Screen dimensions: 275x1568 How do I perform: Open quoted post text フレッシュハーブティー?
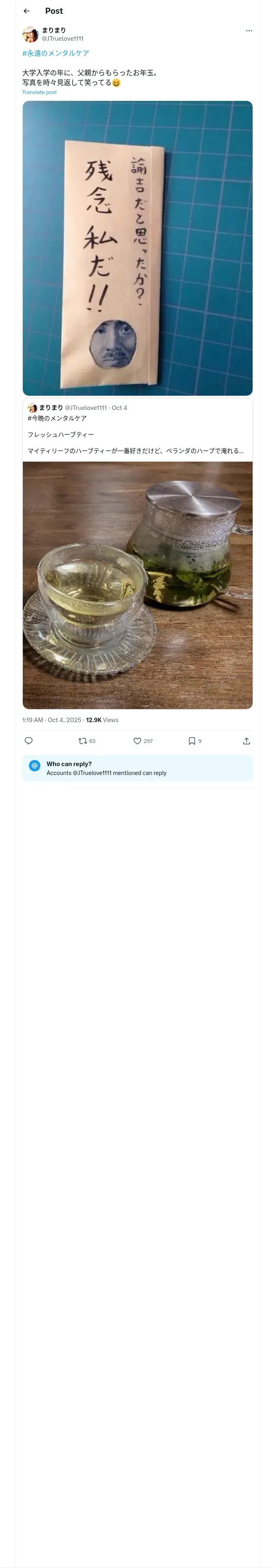pyautogui.click(x=61, y=435)
